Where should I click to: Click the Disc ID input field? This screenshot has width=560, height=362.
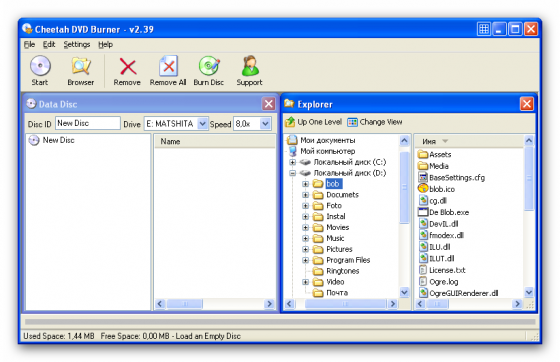[x=88, y=123]
